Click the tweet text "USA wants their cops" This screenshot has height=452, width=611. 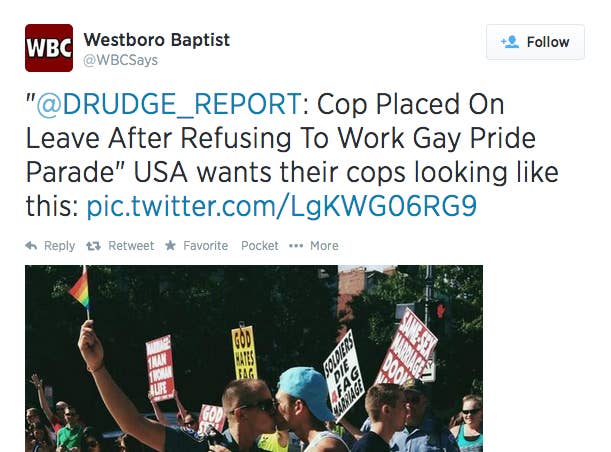(269, 172)
